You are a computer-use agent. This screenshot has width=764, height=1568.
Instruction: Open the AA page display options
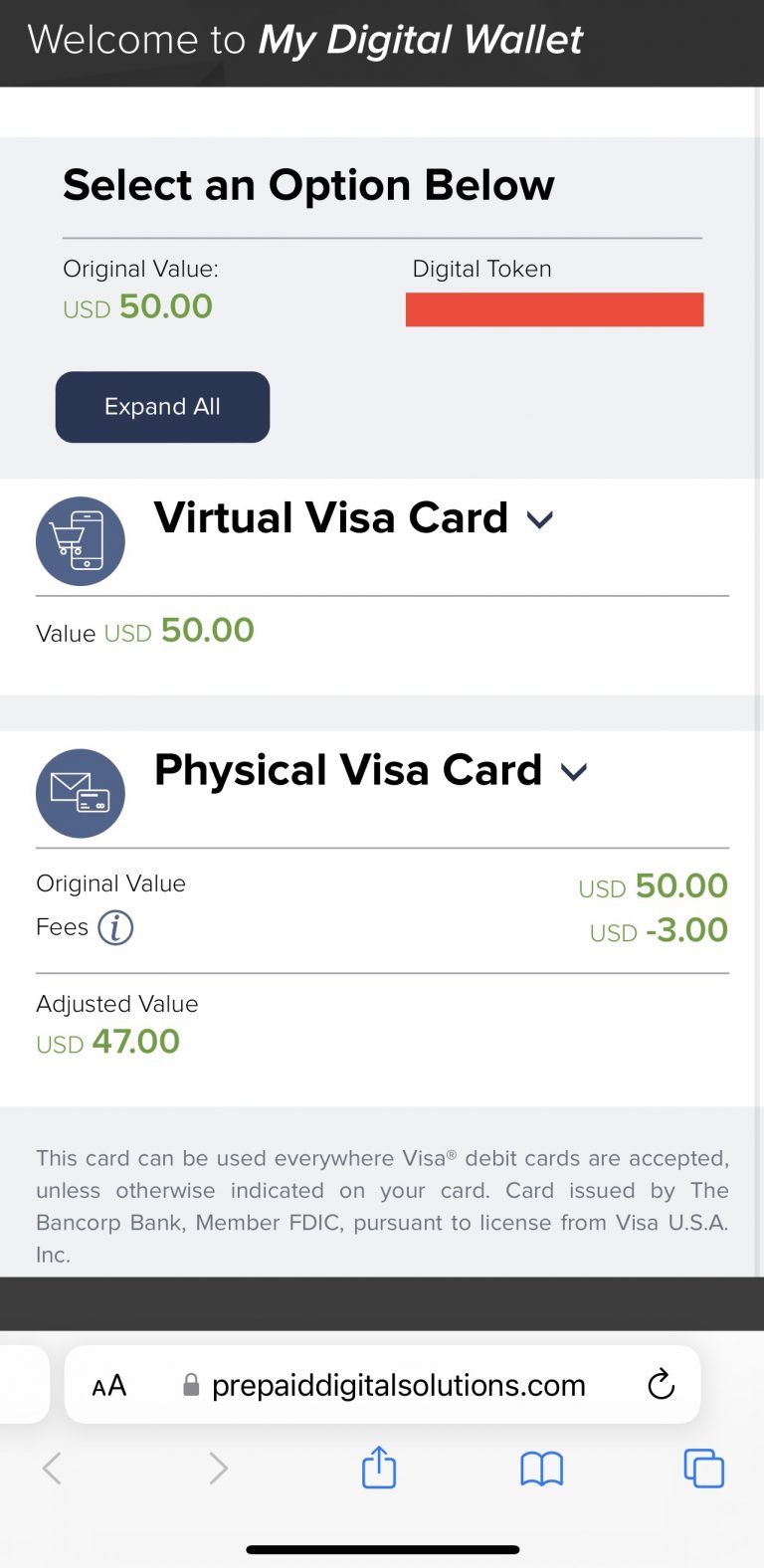(x=109, y=1384)
